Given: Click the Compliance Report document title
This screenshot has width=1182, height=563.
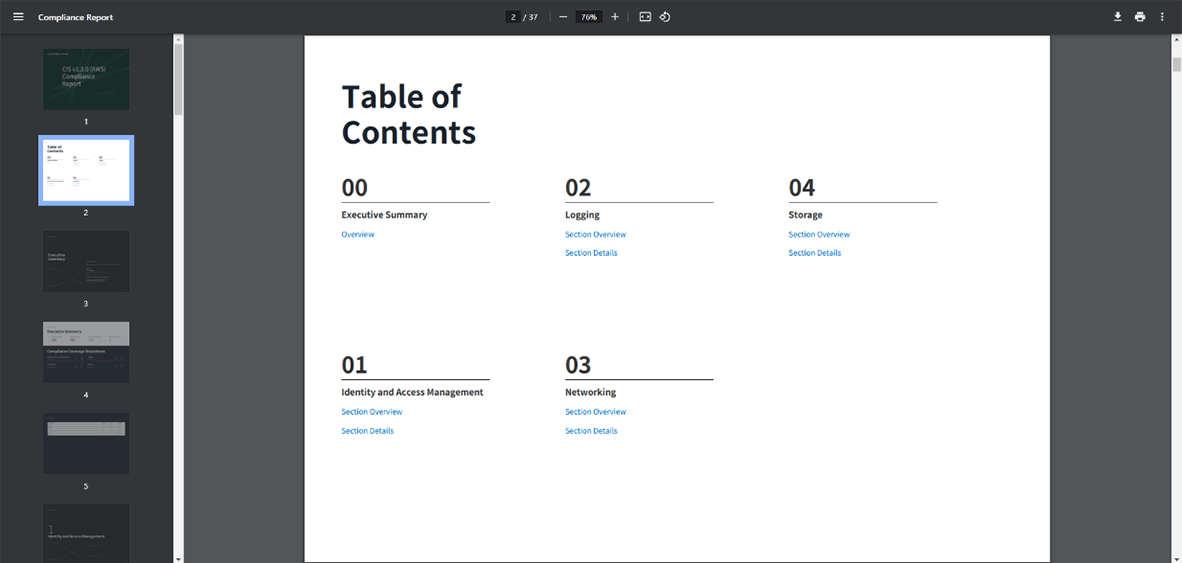Looking at the screenshot, I should click(x=75, y=17).
